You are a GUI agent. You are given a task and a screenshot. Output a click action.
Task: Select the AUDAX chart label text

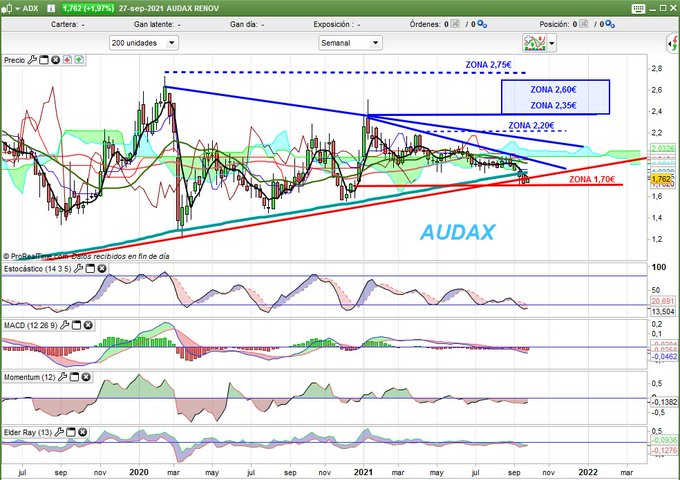[458, 232]
